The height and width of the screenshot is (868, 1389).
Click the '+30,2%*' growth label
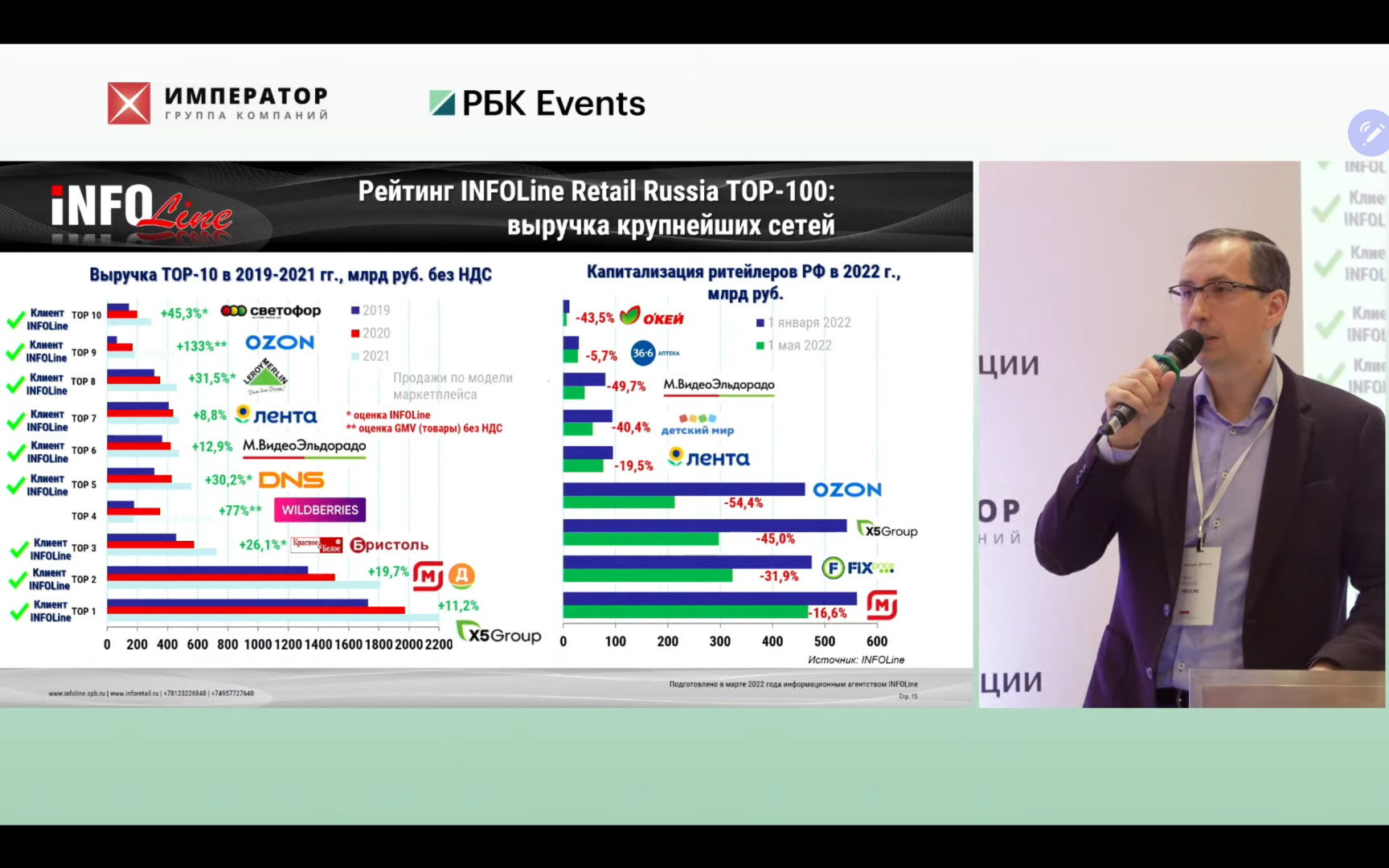tap(229, 480)
